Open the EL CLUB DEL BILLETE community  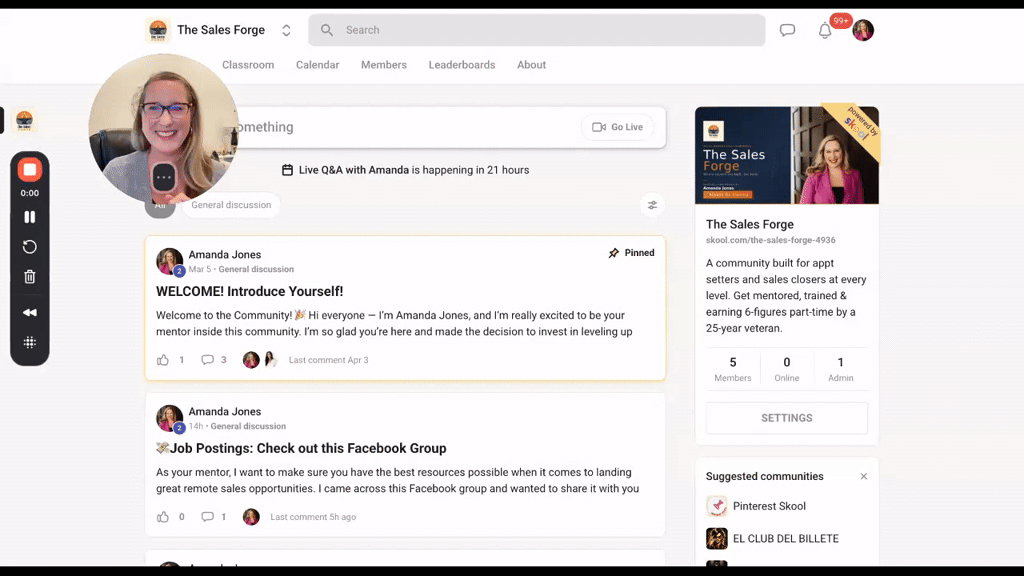786,539
